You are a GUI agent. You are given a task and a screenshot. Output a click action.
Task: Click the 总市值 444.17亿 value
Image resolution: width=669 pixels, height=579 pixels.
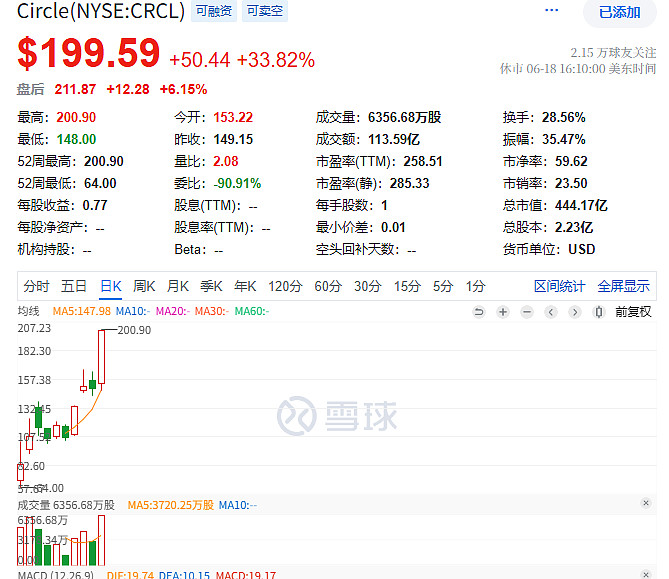click(x=581, y=206)
